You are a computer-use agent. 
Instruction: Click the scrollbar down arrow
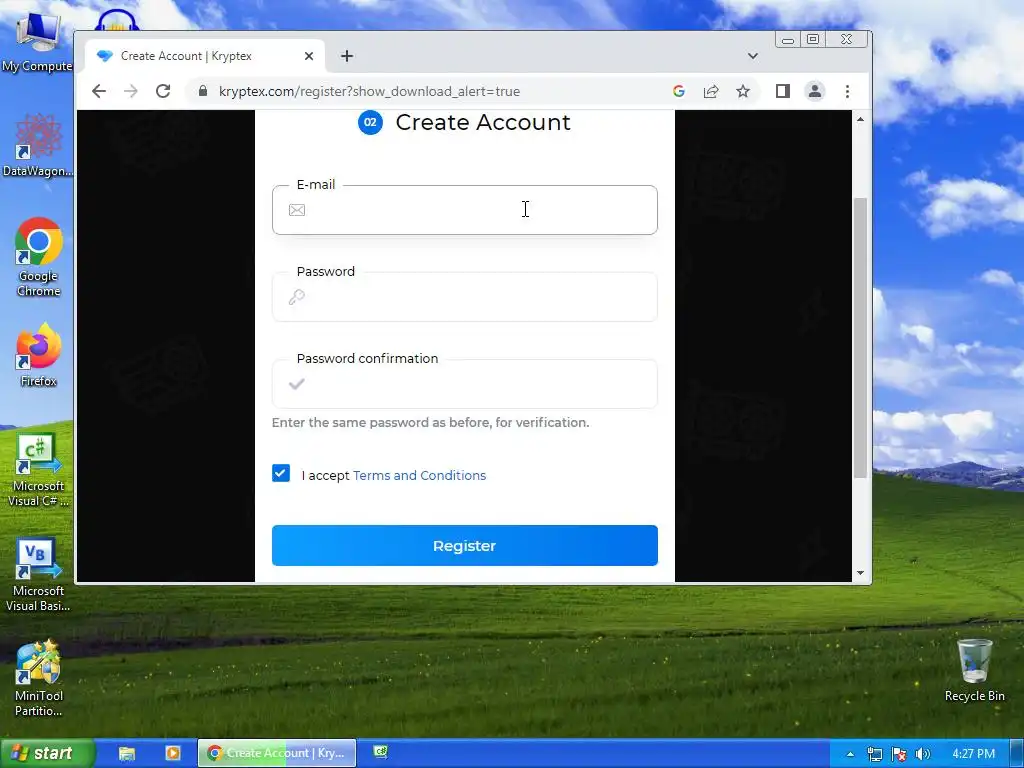point(860,573)
